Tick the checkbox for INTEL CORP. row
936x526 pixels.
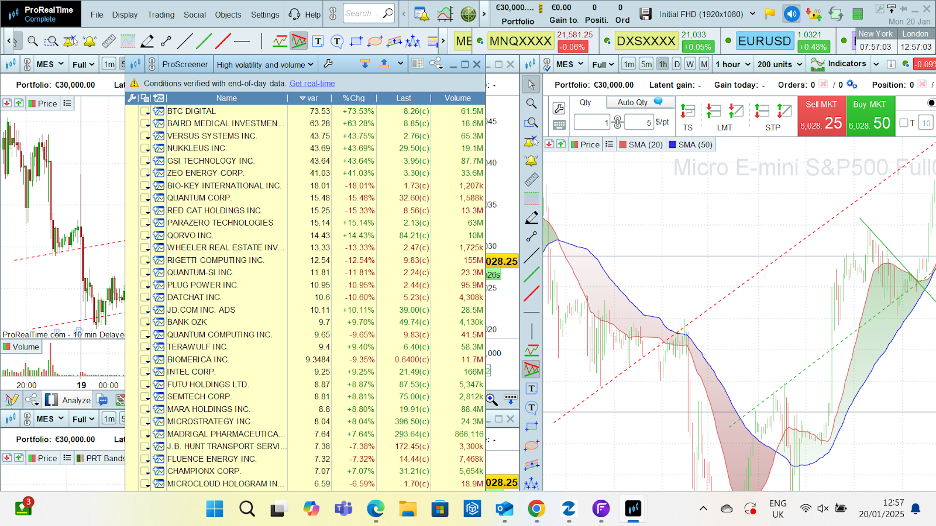click(145, 372)
